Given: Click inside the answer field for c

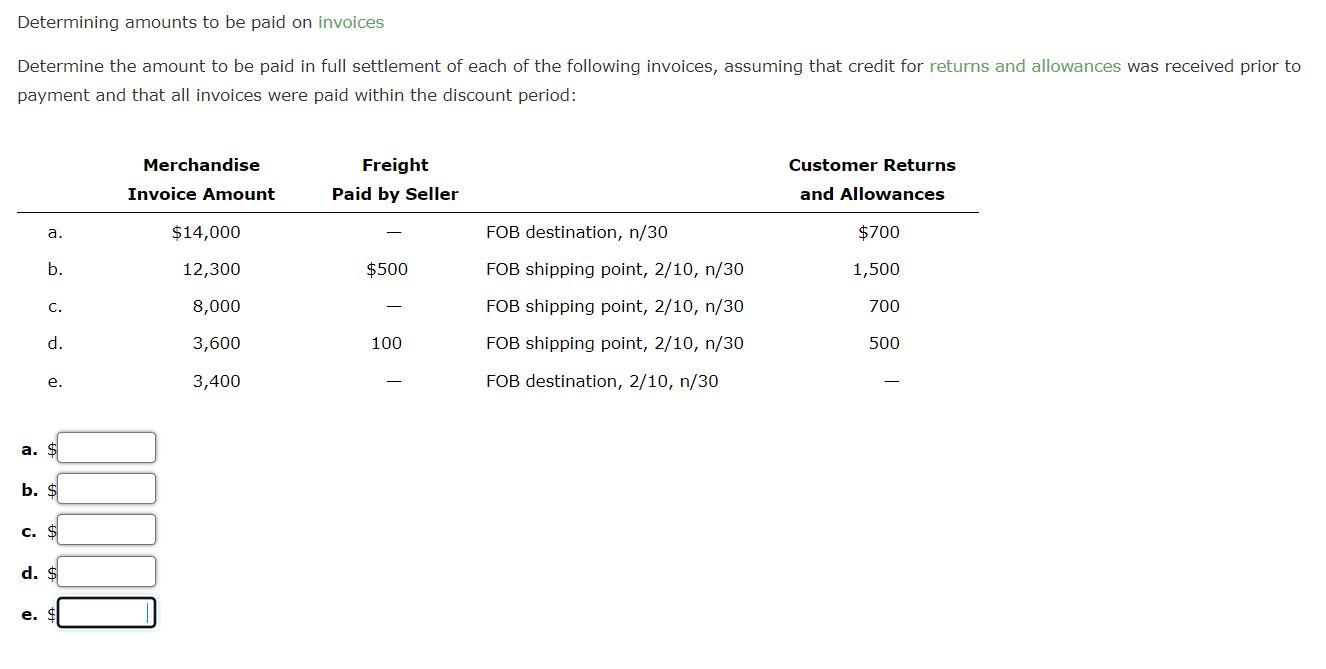Looking at the screenshot, I should (105, 529).
